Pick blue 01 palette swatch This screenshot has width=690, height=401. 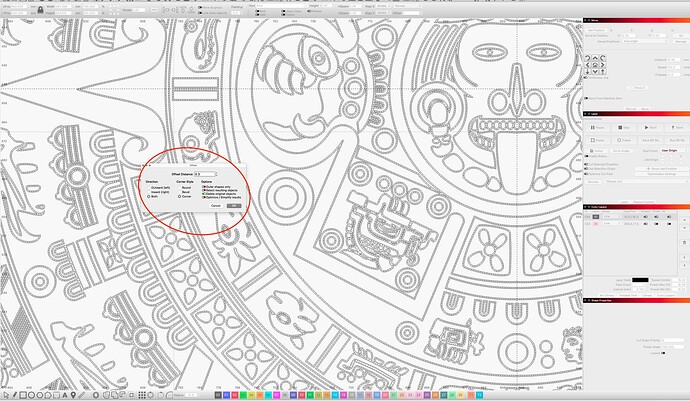coord(227,395)
